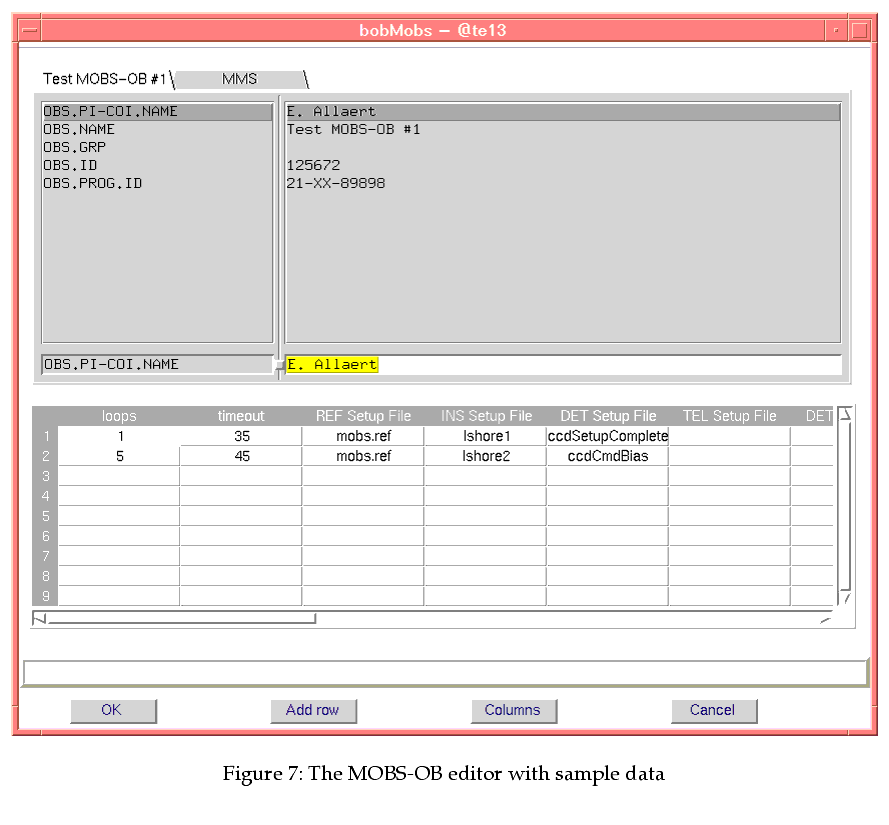Click loops cell with value 1
Screen dimensions: 889x825
[x=119, y=436]
